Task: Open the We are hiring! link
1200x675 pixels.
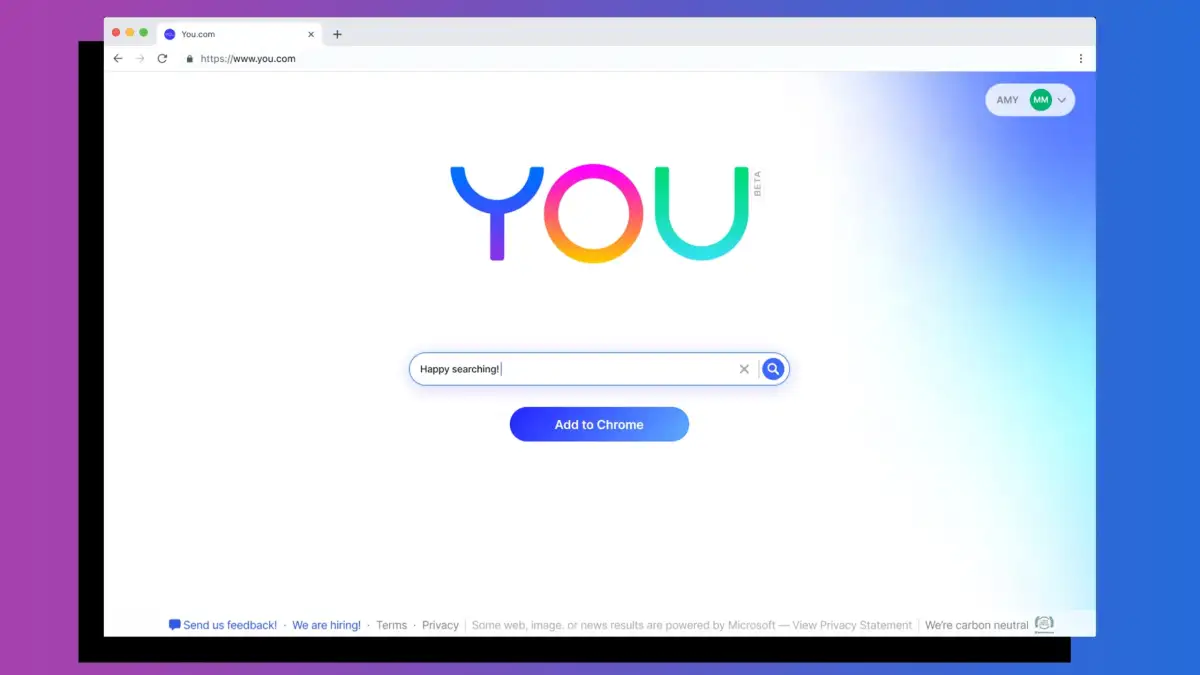Action: tap(327, 625)
